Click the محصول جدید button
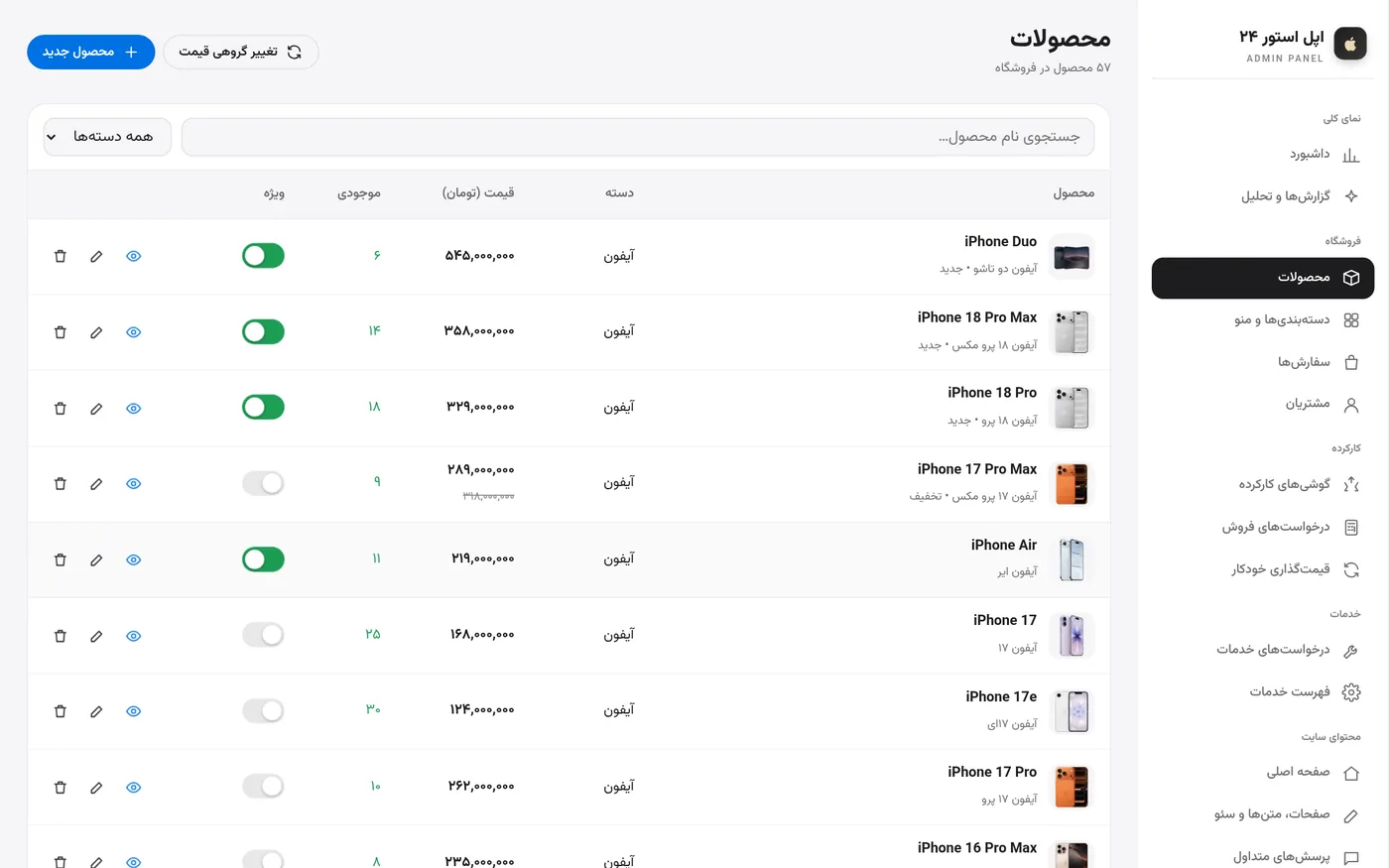The height and width of the screenshot is (868, 1389). (91, 52)
